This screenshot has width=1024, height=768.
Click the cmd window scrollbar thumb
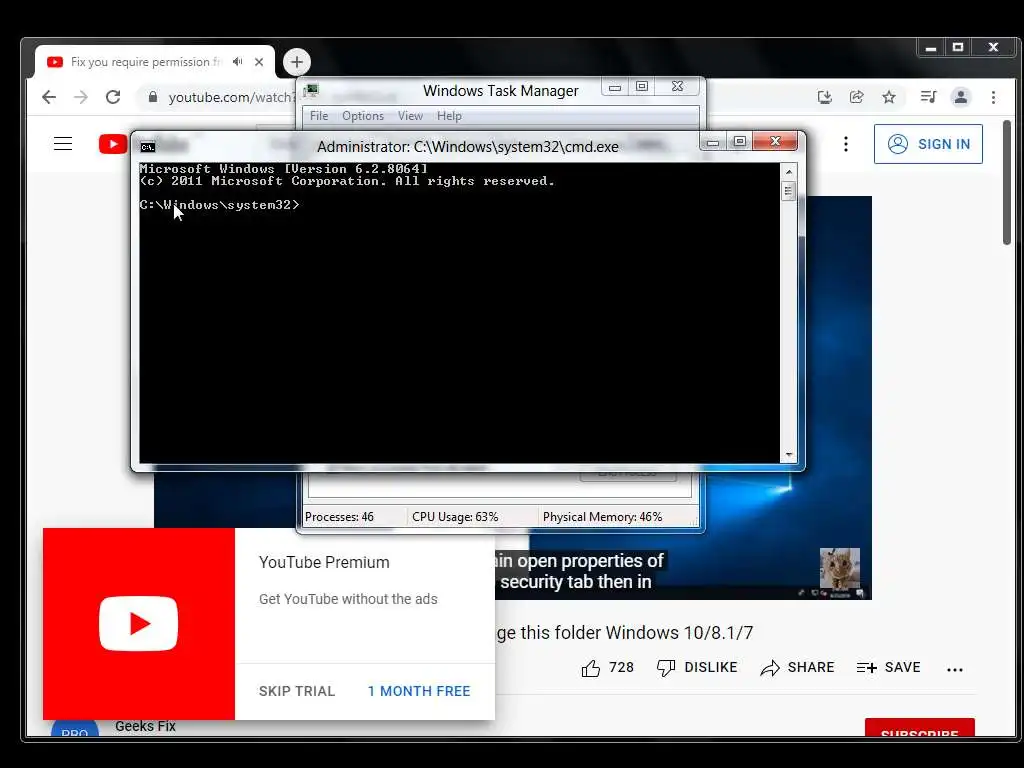(x=788, y=191)
